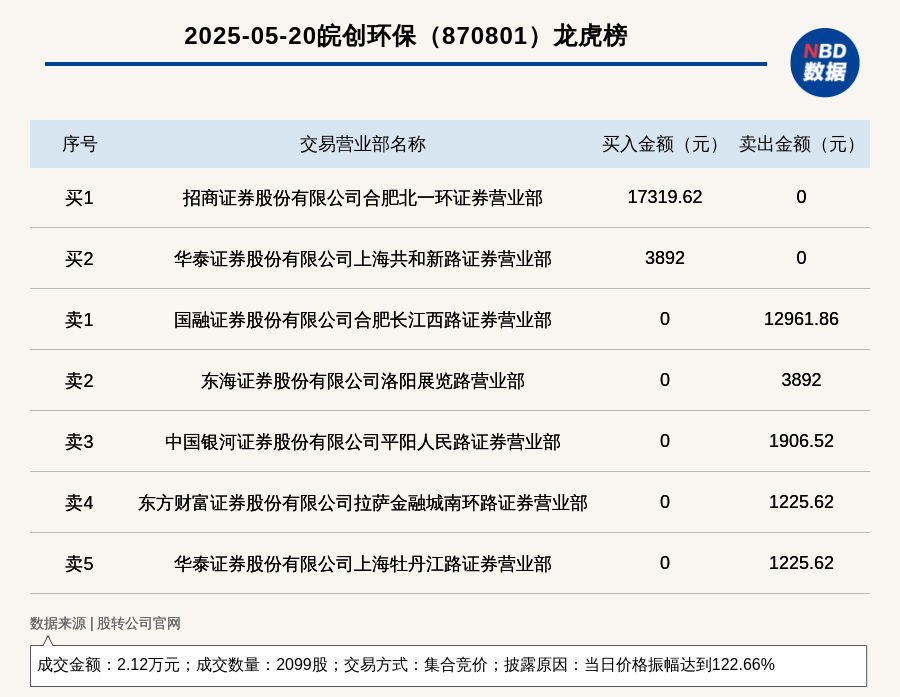Select 东海证券股份有限公司洛阳展览路营业部
Viewport: 900px width, 697px height.
coord(363,381)
